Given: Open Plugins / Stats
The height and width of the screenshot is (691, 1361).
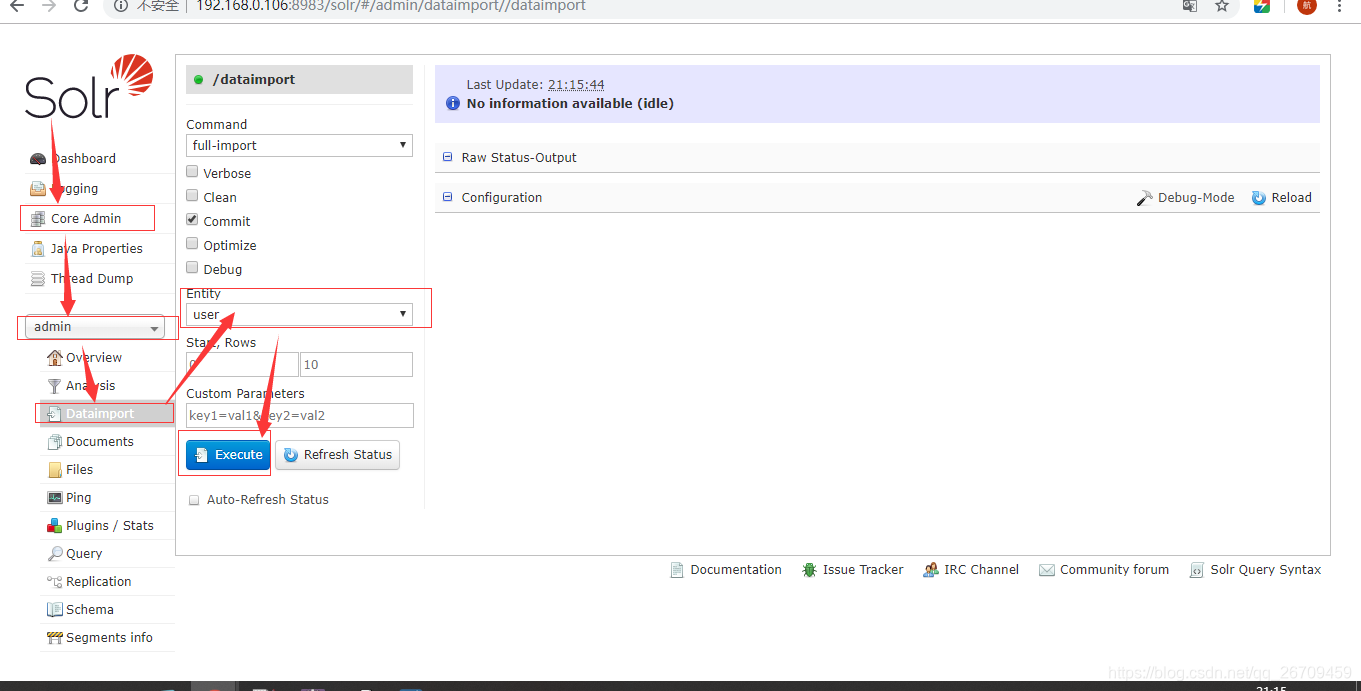Looking at the screenshot, I should tap(110, 525).
